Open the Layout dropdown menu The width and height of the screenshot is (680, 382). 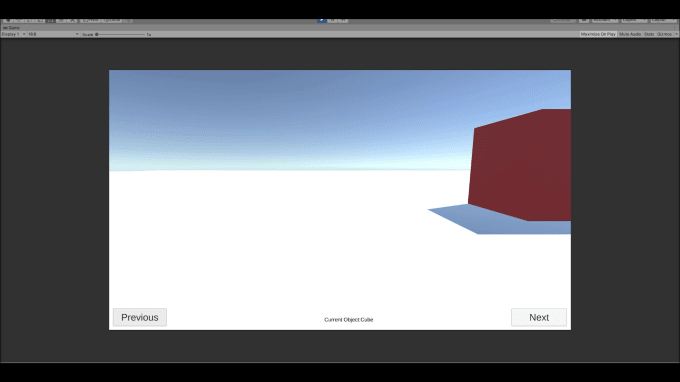tap(664, 20)
